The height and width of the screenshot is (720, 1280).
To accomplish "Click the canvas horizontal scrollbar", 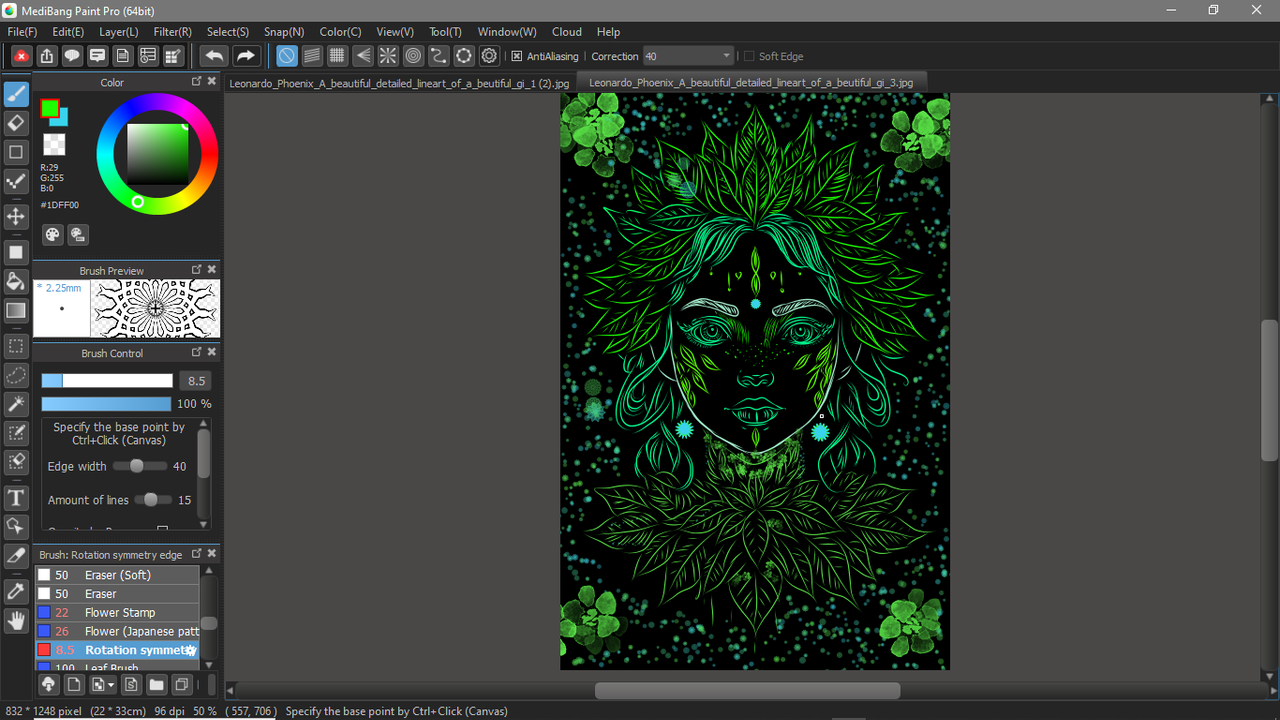I will [x=747, y=691].
